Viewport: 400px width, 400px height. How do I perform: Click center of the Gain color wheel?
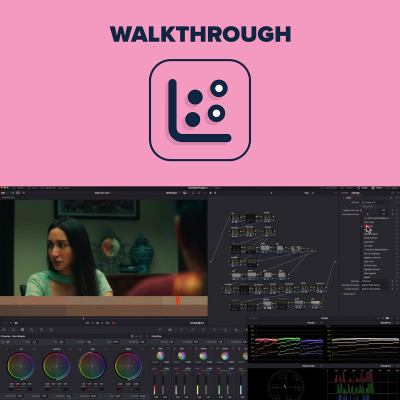92,365
